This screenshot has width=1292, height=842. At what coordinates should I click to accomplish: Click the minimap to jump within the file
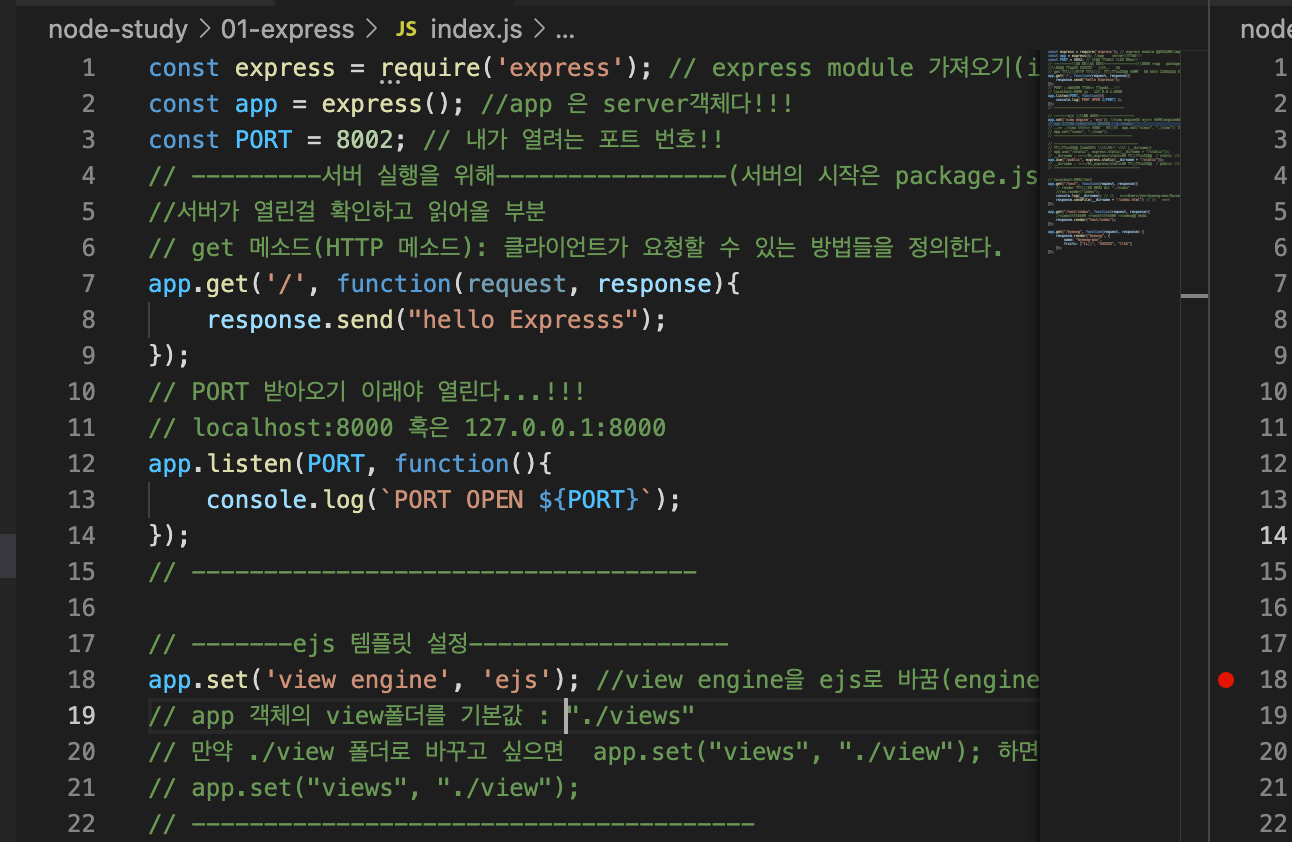[x=1110, y=150]
